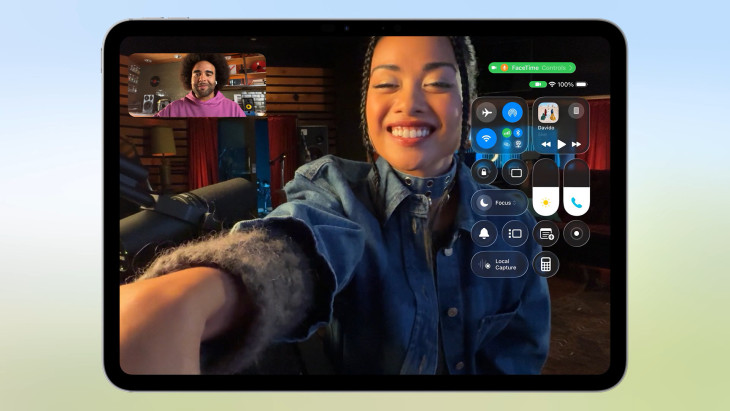Screen dimensions: 730x411
Task: Open the Davido album artwork
Action: 548,113
